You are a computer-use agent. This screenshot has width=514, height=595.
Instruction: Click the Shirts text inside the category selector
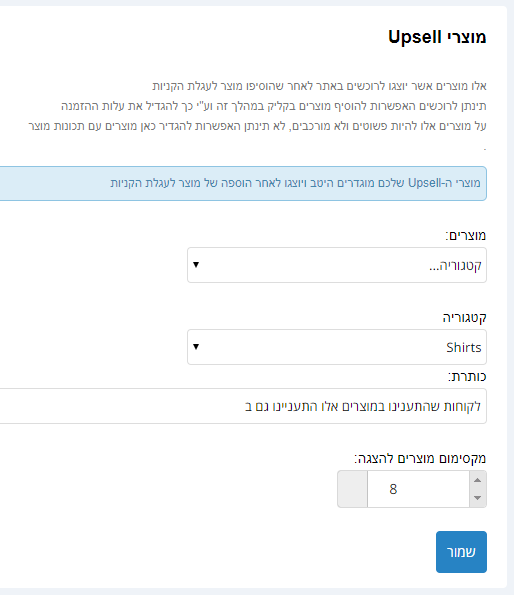(x=464, y=347)
